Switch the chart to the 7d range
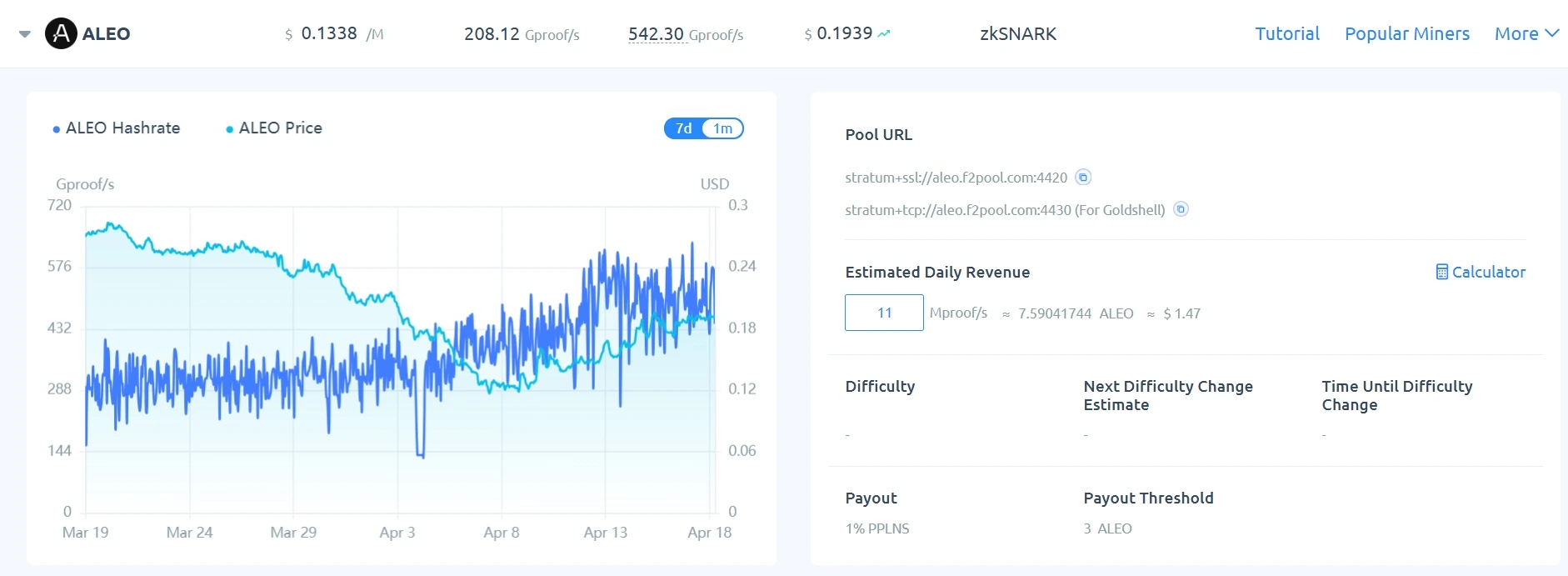 tap(684, 128)
